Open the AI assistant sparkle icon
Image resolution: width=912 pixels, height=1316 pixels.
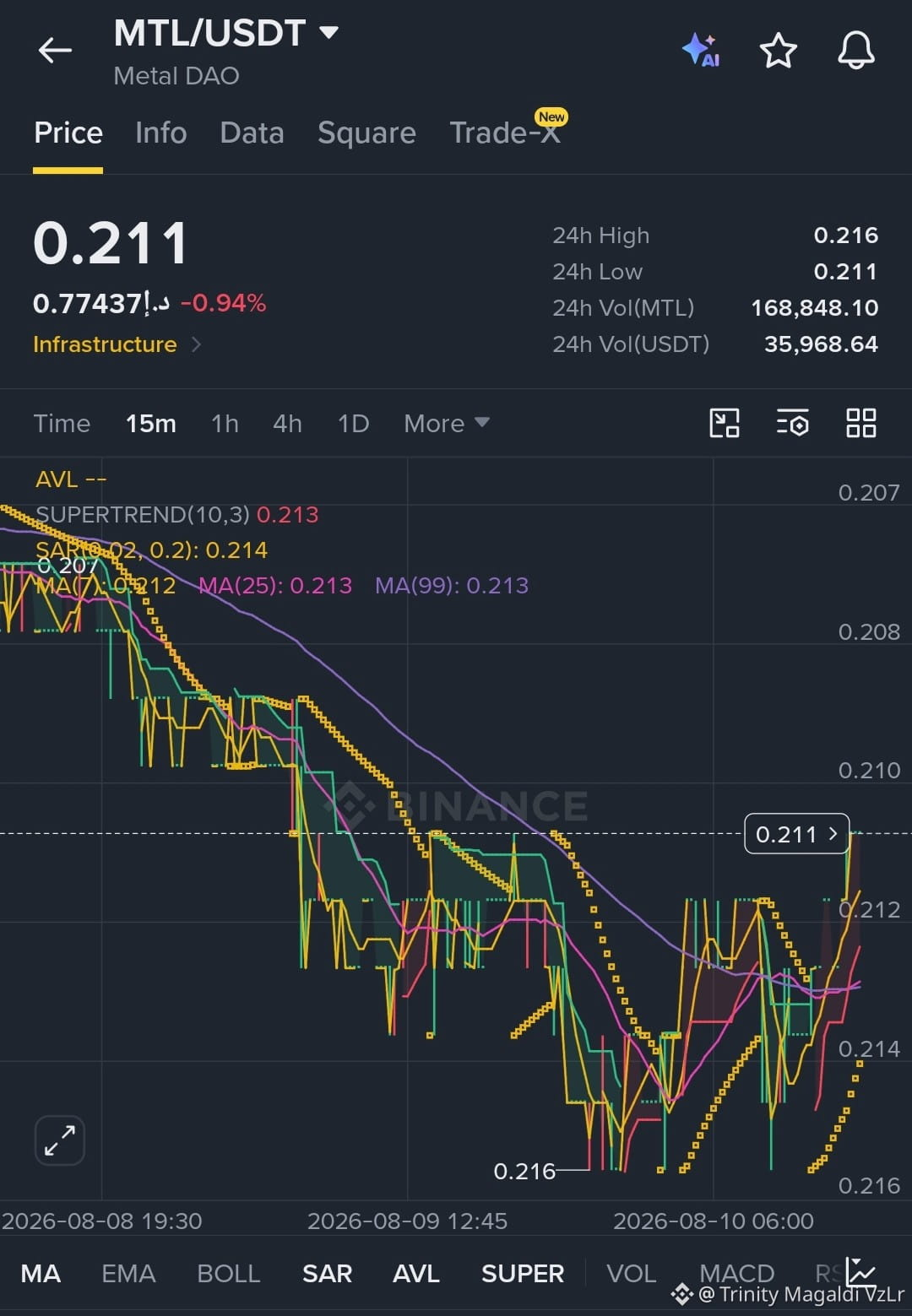(701, 51)
